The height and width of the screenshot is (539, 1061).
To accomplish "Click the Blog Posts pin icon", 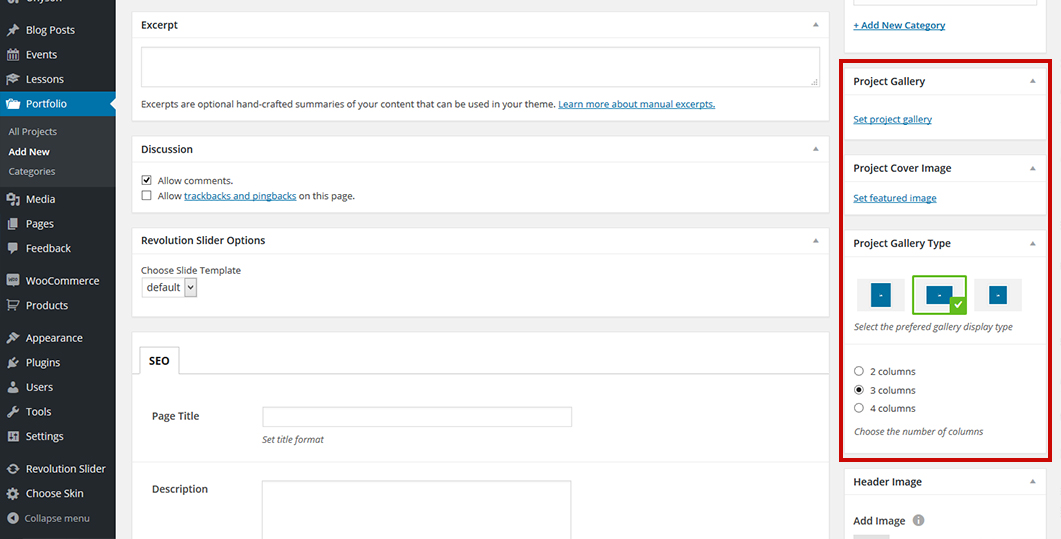I will point(13,30).
